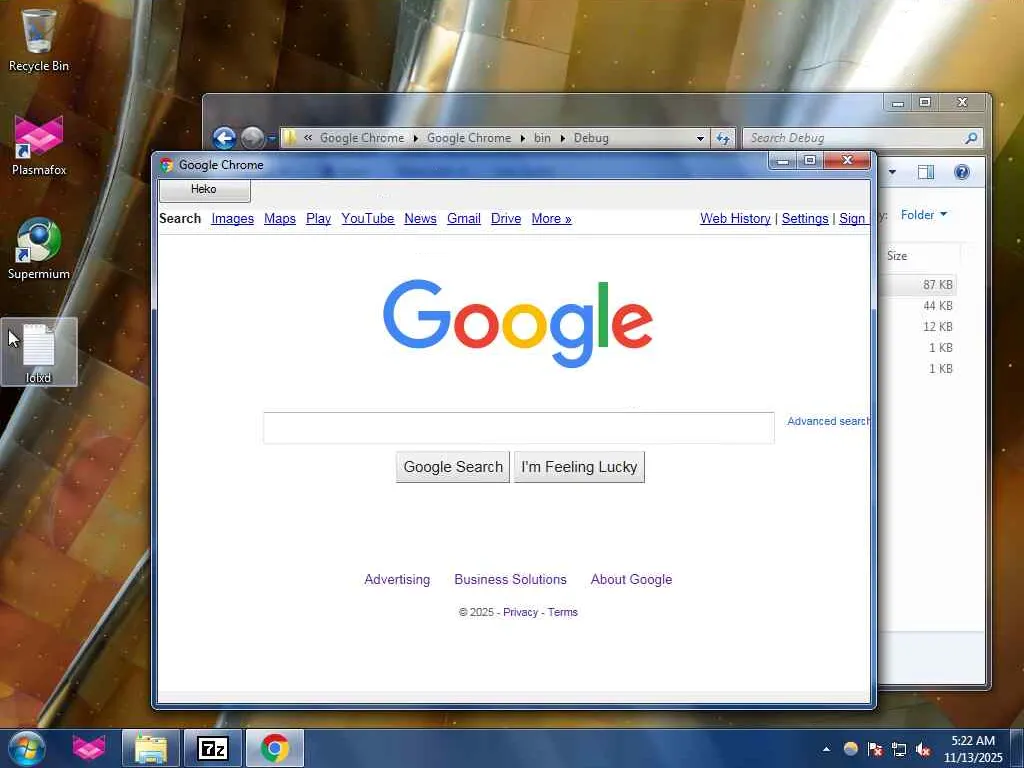Open the Recycle Bin desktop icon
The image size is (1024, 768).
[39, 40]
